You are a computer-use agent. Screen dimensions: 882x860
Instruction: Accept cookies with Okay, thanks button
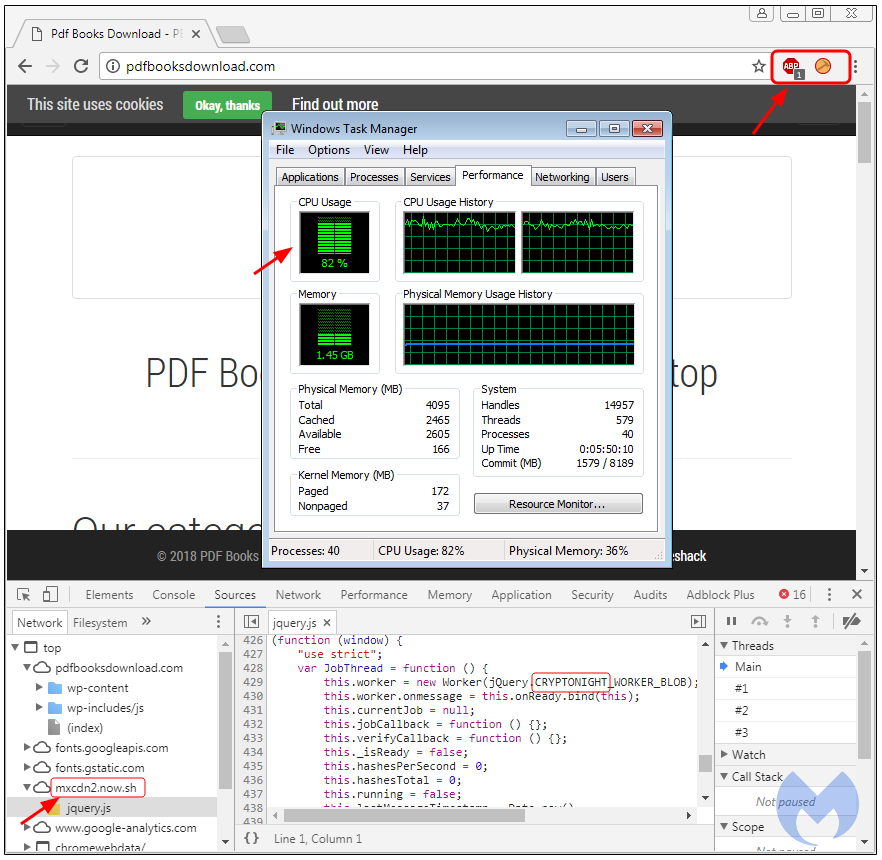point(227,105)
